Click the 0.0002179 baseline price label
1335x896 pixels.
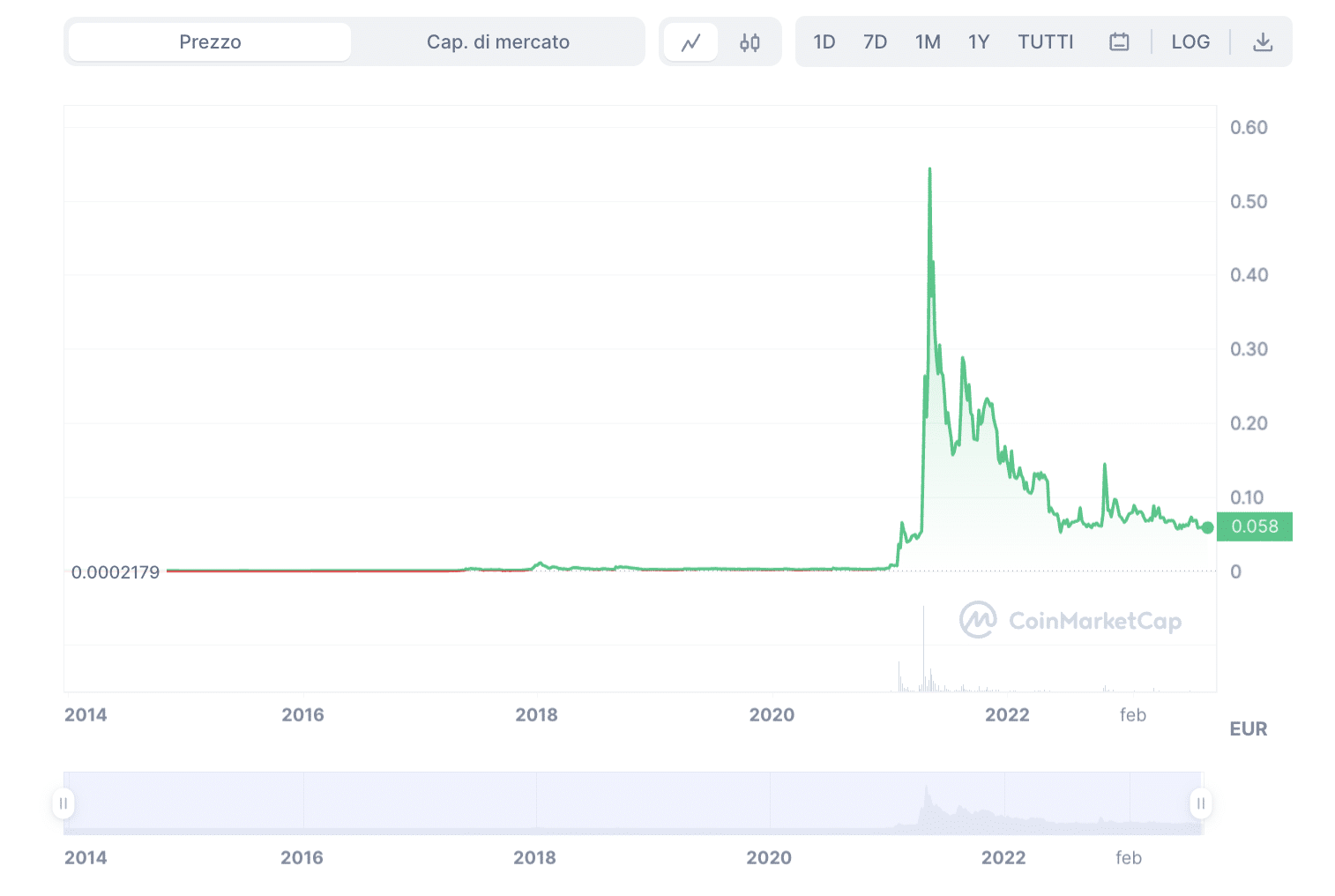[x=116, y=571]
